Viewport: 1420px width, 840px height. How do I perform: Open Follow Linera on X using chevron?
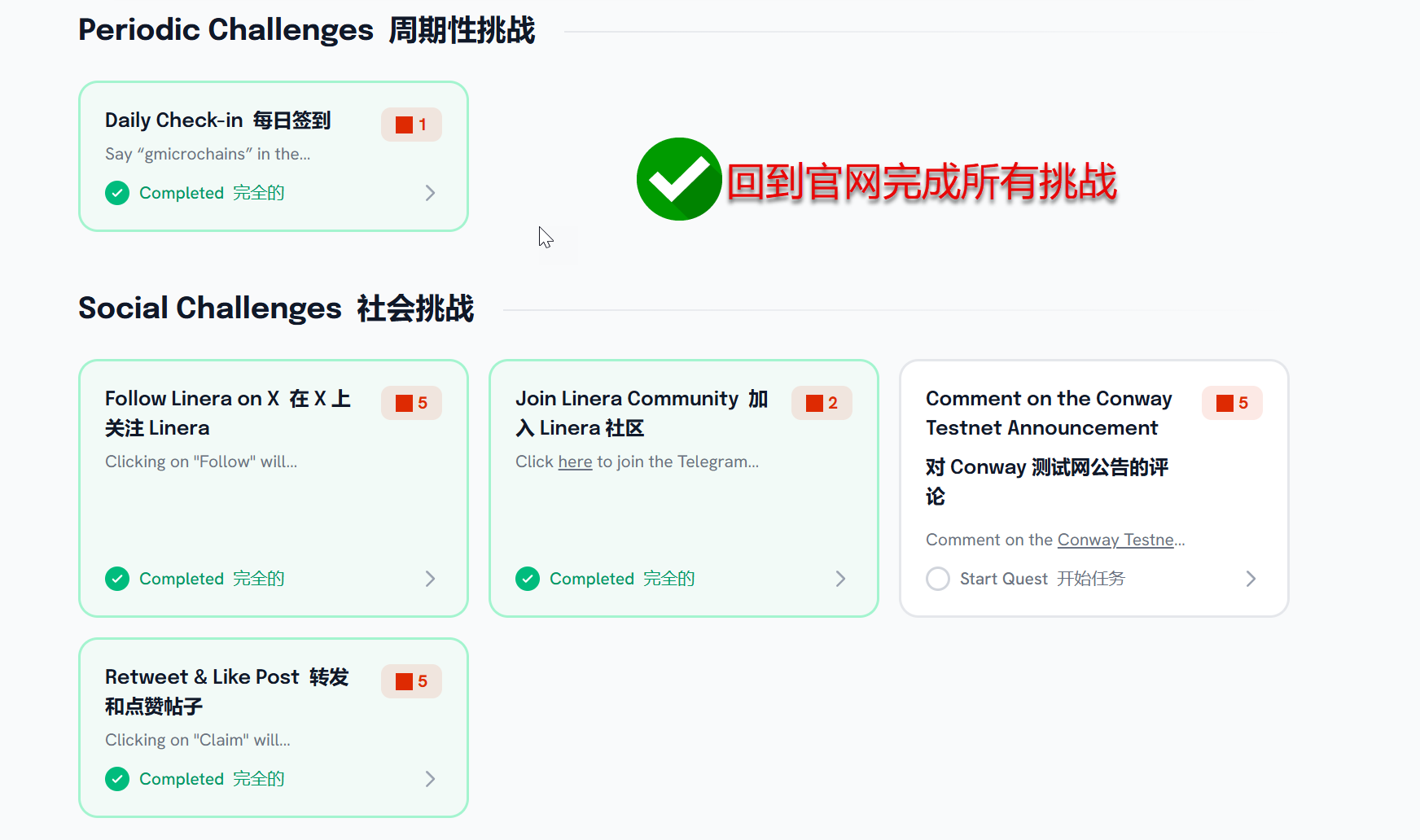(430, 579)
